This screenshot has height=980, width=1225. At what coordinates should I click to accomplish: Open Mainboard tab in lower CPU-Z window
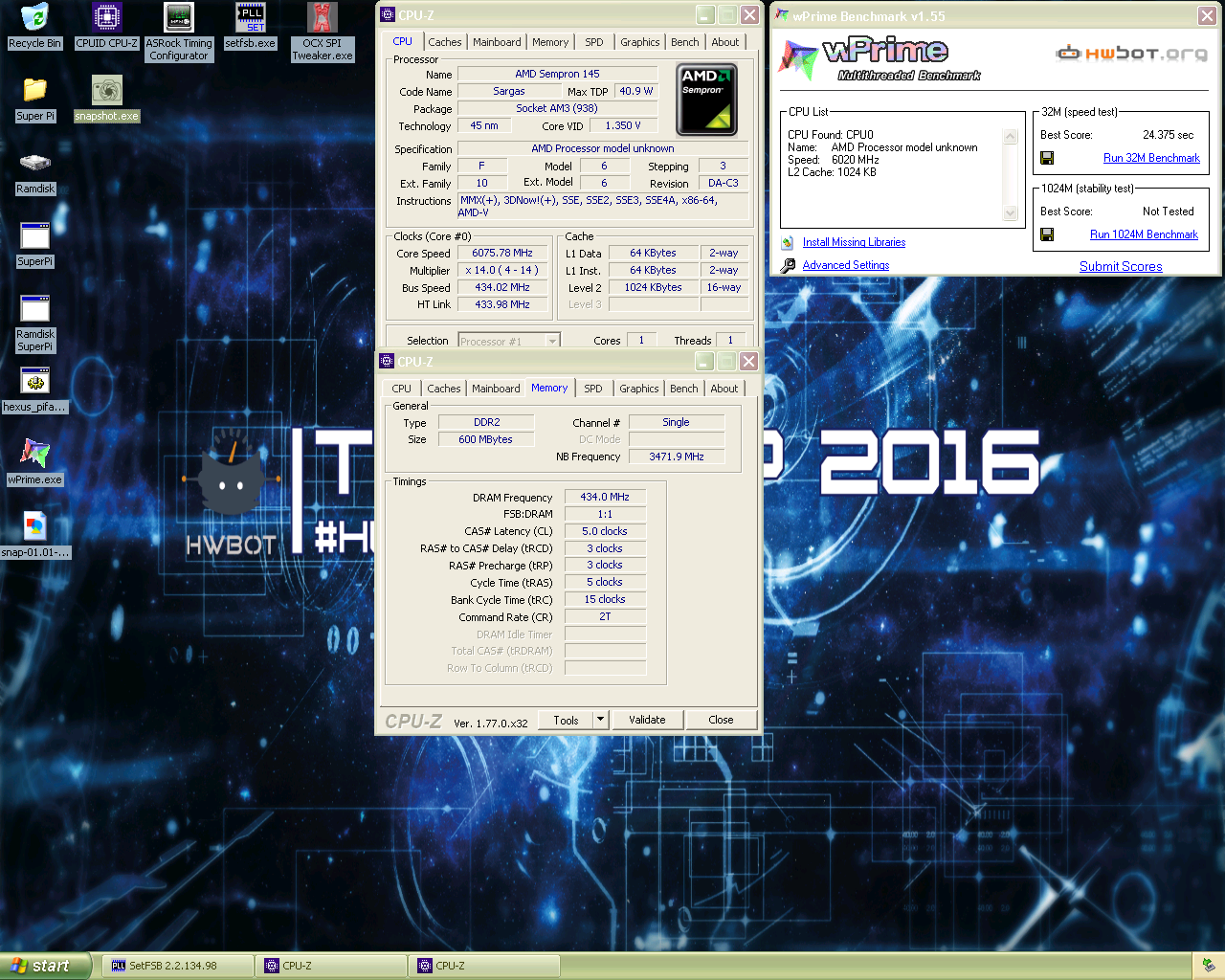pos(496,389)
